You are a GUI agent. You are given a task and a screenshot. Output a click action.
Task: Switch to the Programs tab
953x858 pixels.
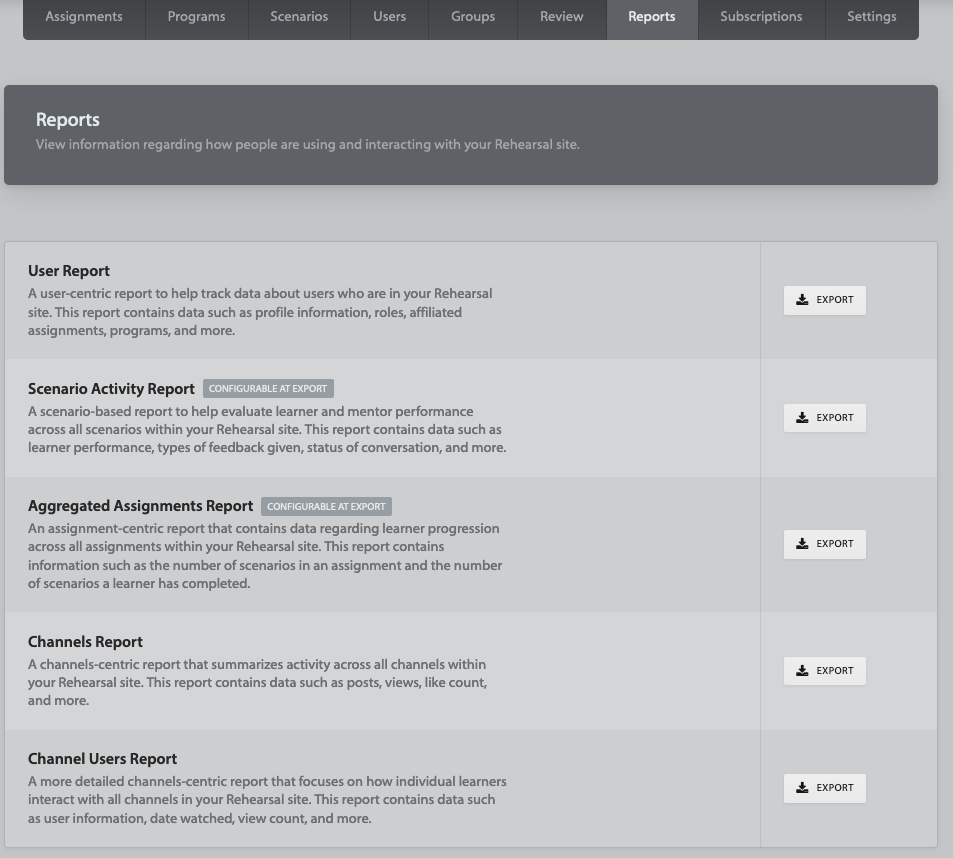tap(196, 17)
